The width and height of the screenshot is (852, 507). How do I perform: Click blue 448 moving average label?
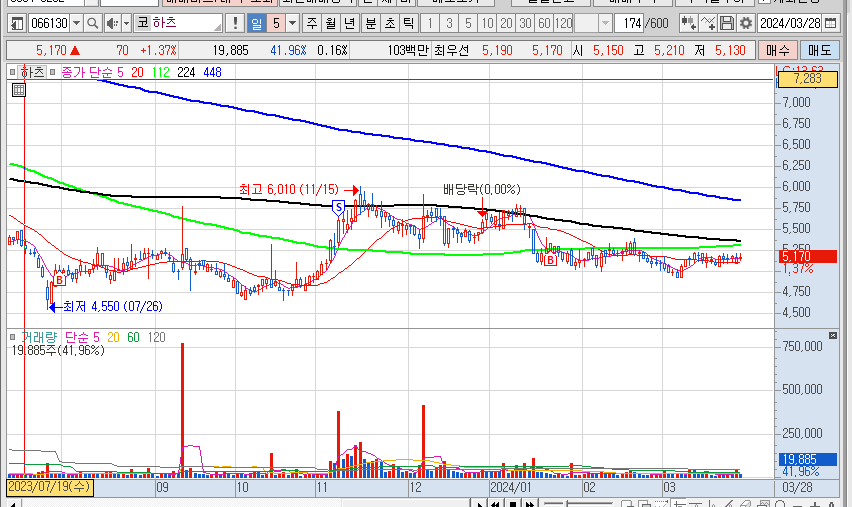point(212,72)
